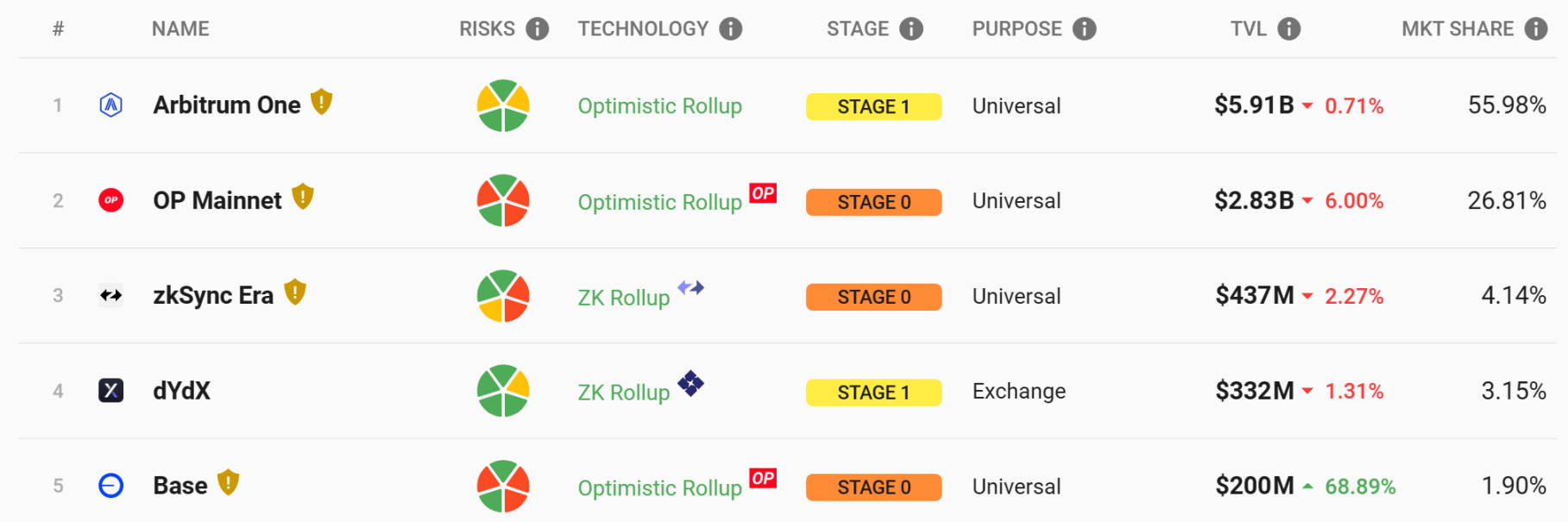
Task: Open the Arbitrum One project link
Action: [227, 105]
